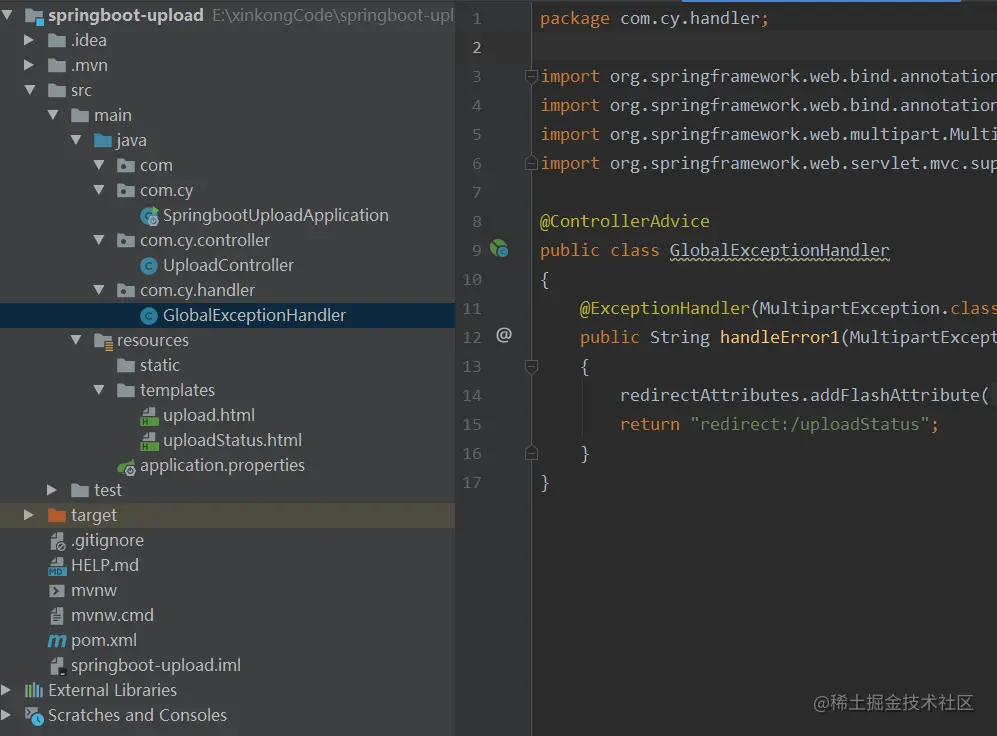Click the .gitignore file icon
This screenshot has height=736, width=997.
pos(57,541)
